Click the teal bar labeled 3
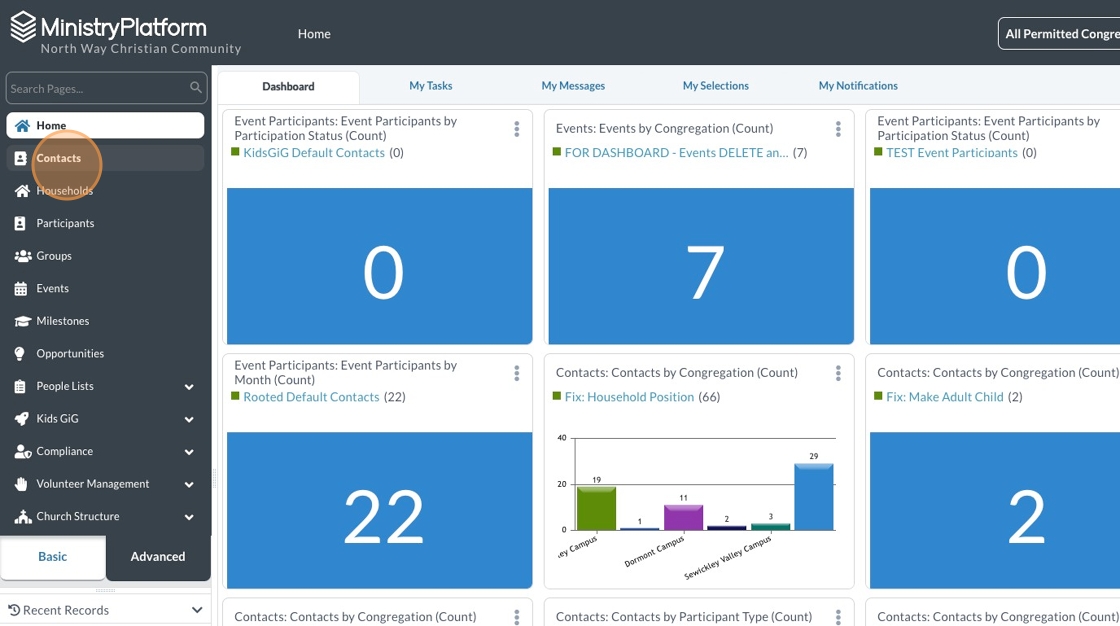 (x=770, y=527)
